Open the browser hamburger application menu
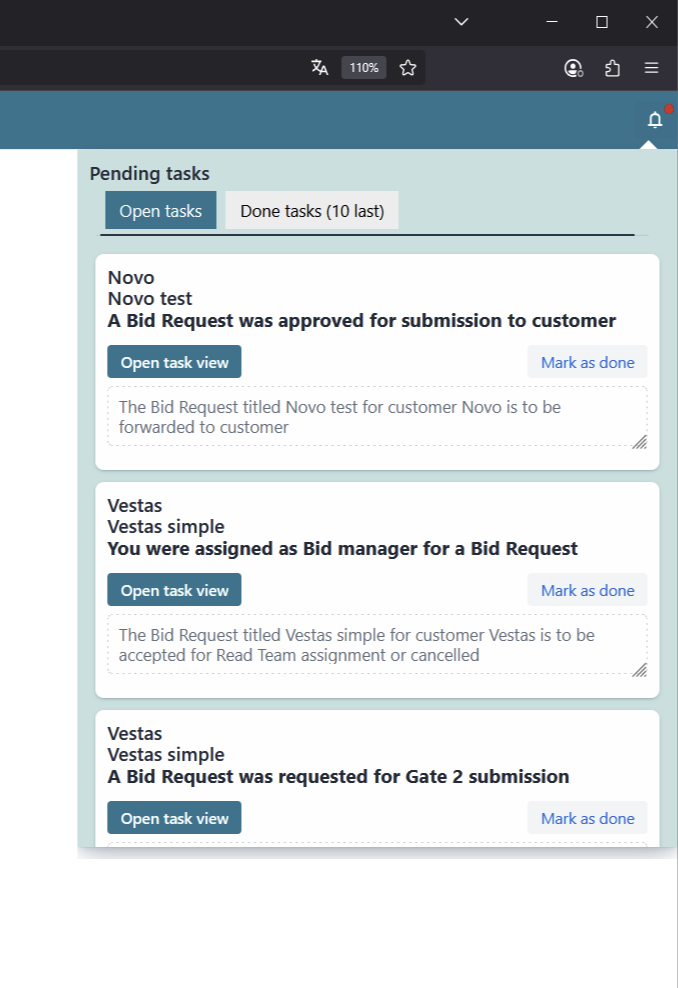Image resolution: width=678 pixels, height=988 pixels. click(x=651, y=68)
